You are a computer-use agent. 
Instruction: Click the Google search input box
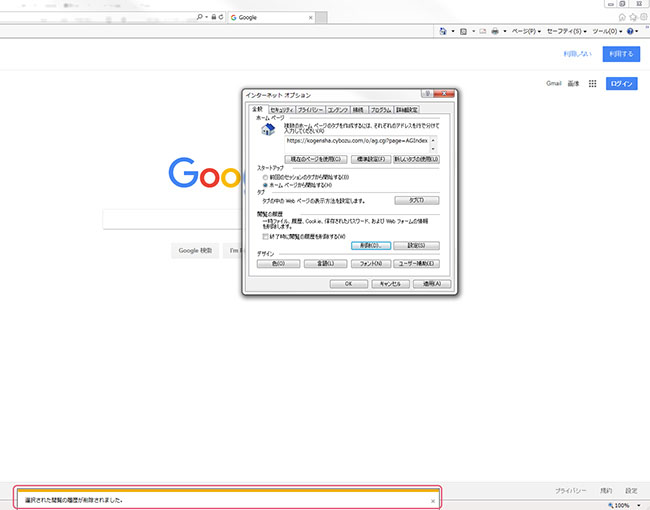pyautogui.click(x=172, y=219)
